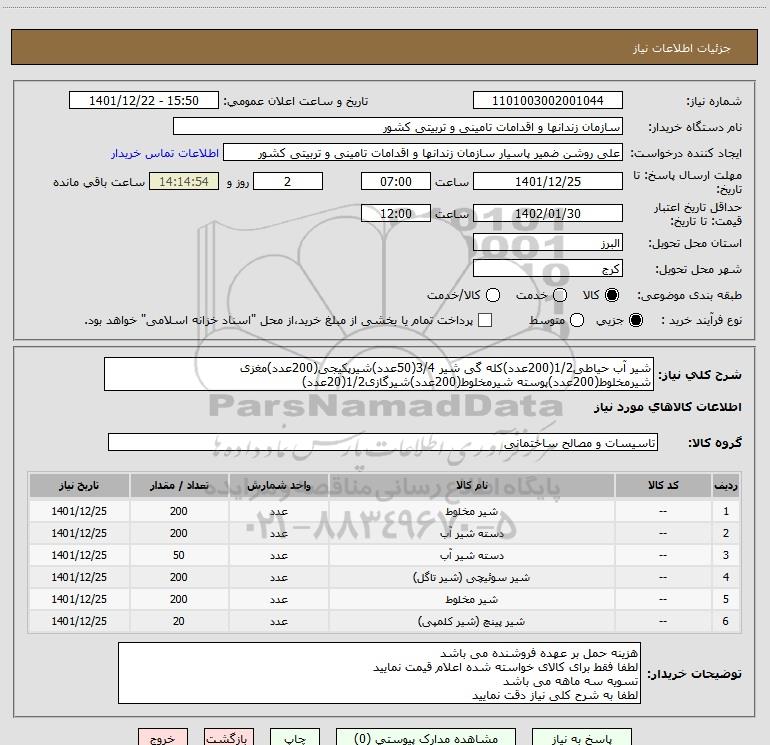Click the countdown timer 14:14:54
This screenshot has height=745, width=770.
[x=184, y=181]
